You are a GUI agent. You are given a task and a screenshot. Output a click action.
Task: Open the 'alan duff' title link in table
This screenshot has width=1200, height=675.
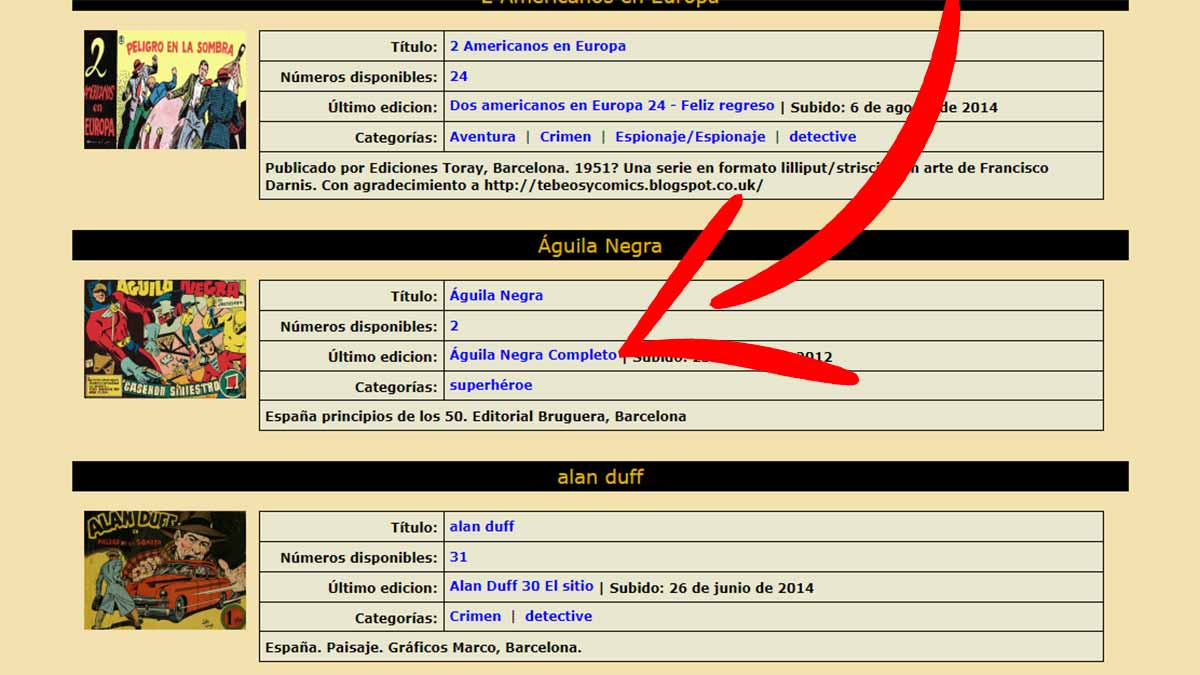pos(481,527)
